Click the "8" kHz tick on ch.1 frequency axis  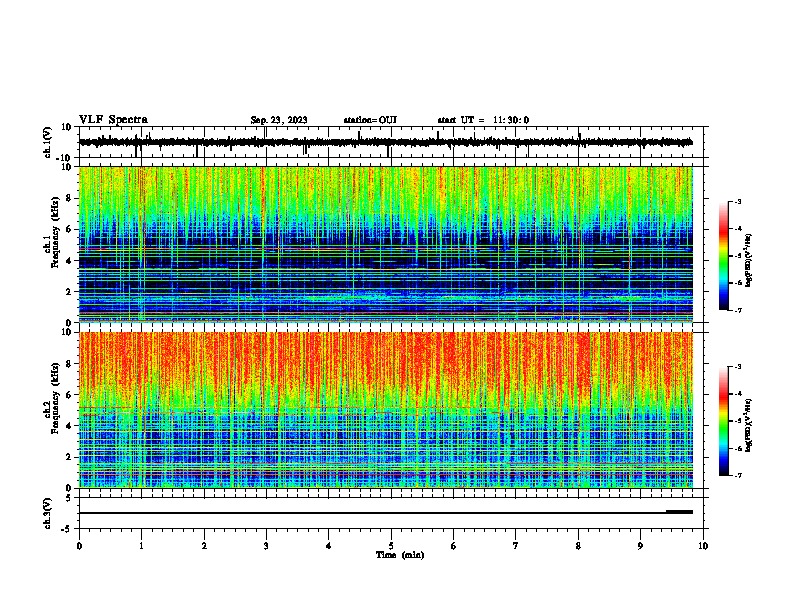click(69, 198)
